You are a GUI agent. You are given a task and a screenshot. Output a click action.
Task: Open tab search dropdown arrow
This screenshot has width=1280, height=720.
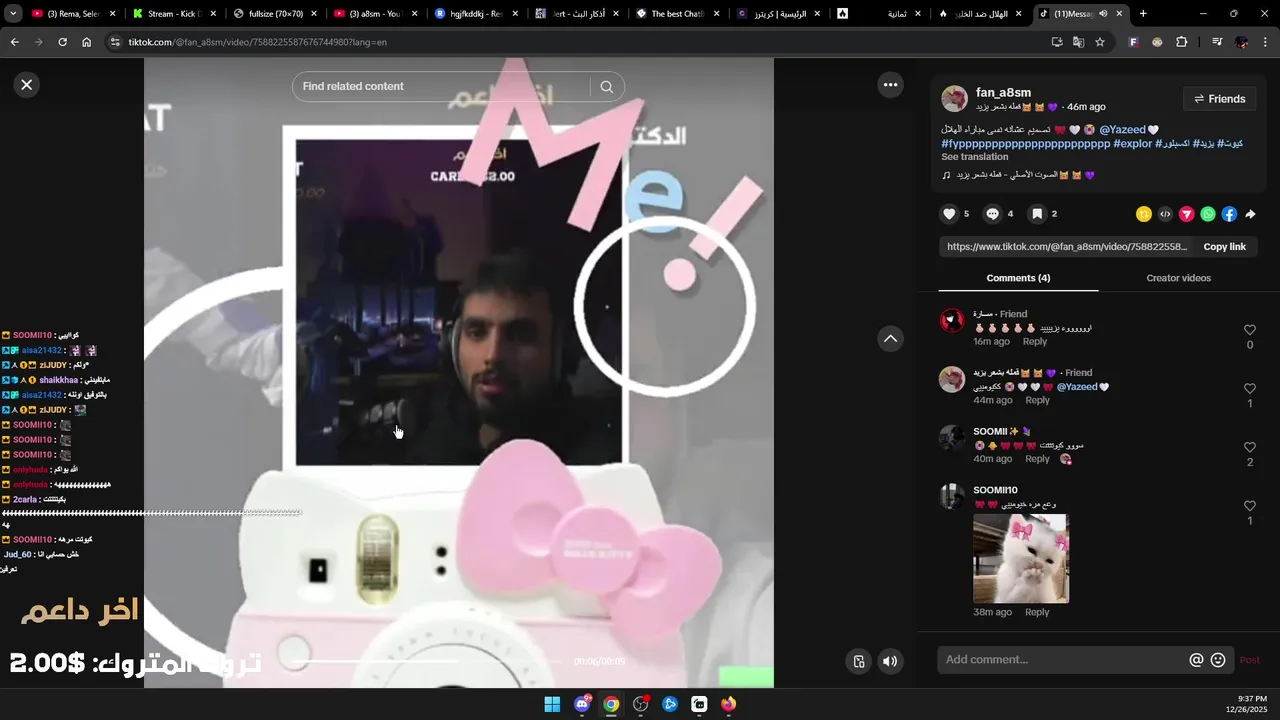click(x=12, y=14)
